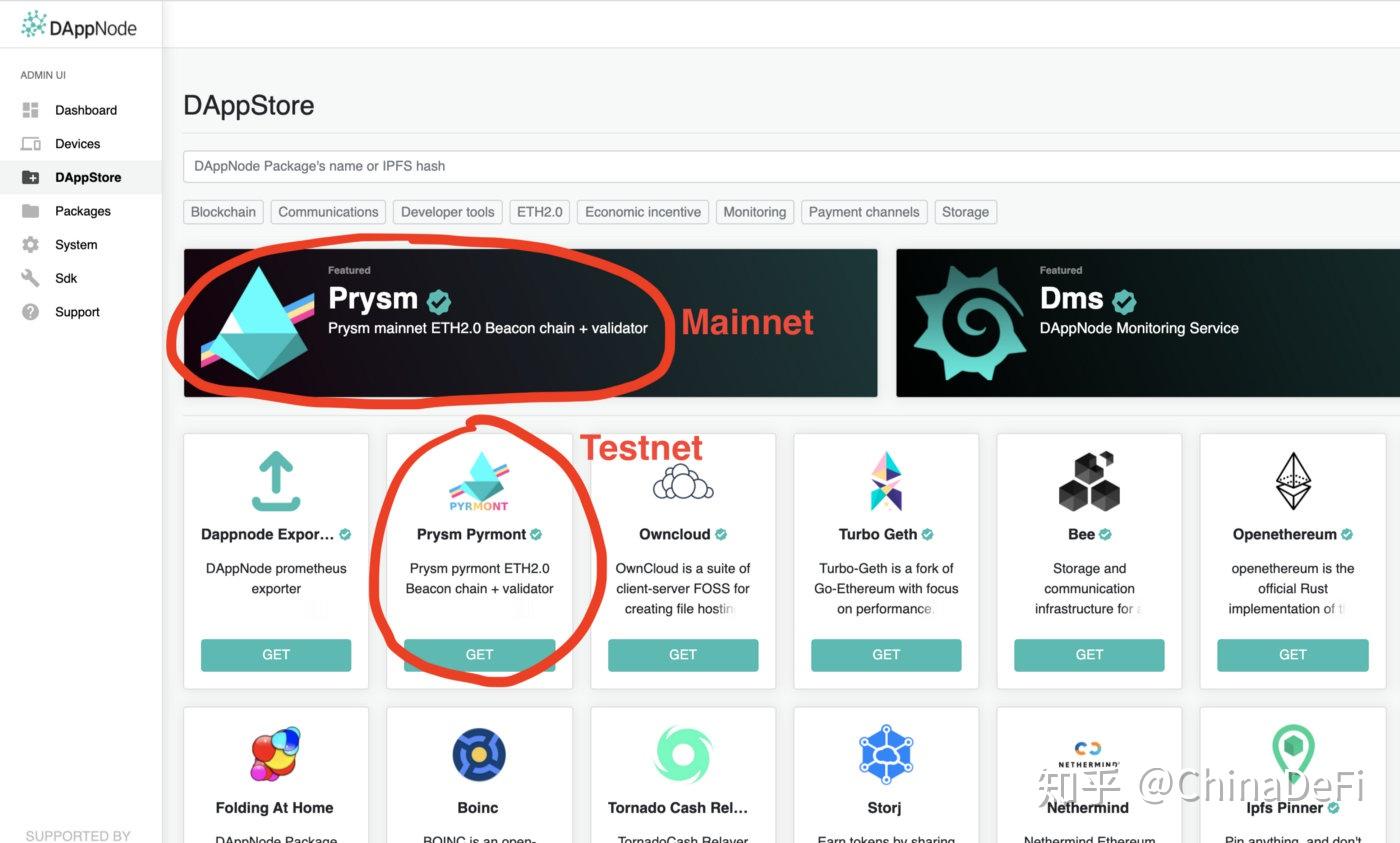The width and height of the screenshot is (1400, 843).
Task: Click GET on Prysm Pyrmont card
Action: (x=479, y=655)
